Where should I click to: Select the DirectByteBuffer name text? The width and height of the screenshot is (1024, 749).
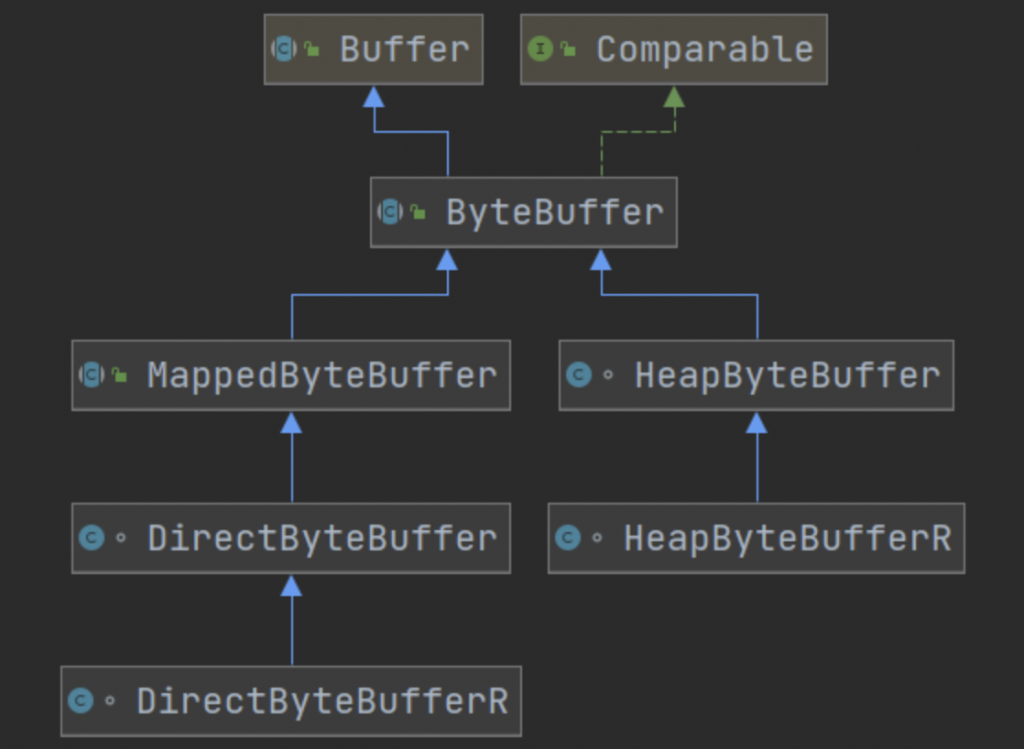coord(322,538)
